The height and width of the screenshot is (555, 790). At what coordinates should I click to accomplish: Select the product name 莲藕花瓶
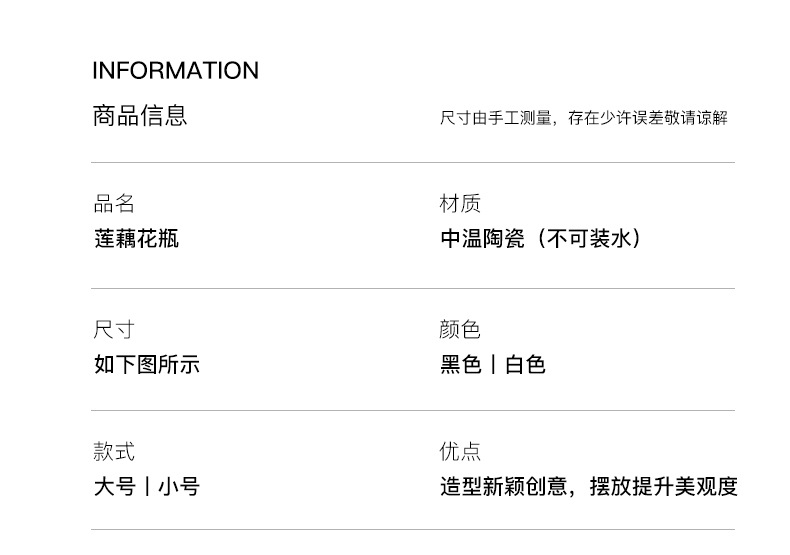tap(136, 239)
